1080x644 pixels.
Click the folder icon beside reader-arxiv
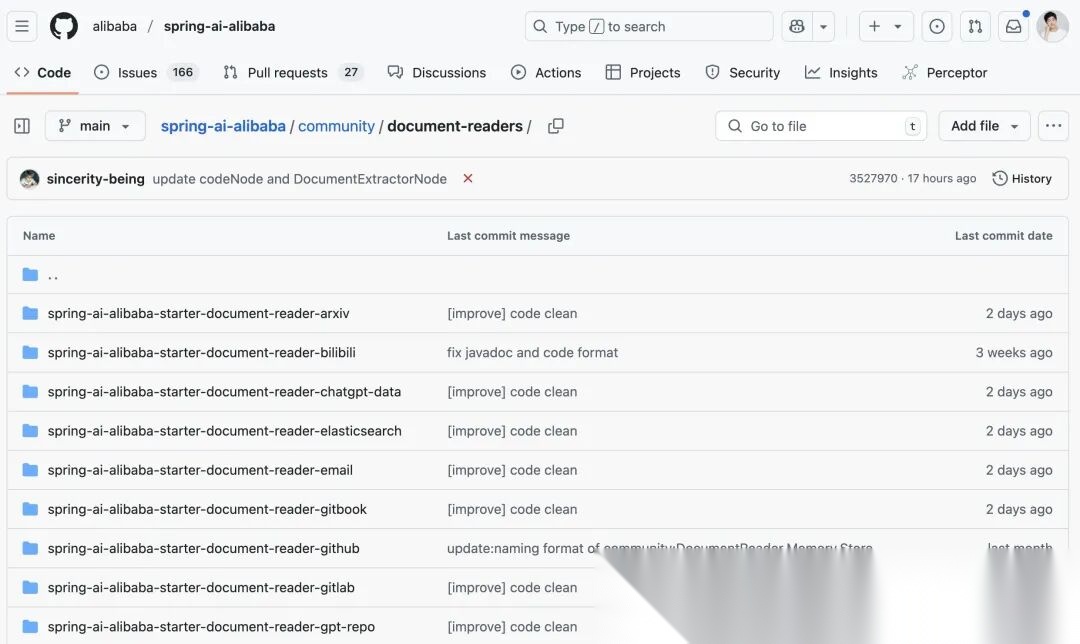(30, 313)
